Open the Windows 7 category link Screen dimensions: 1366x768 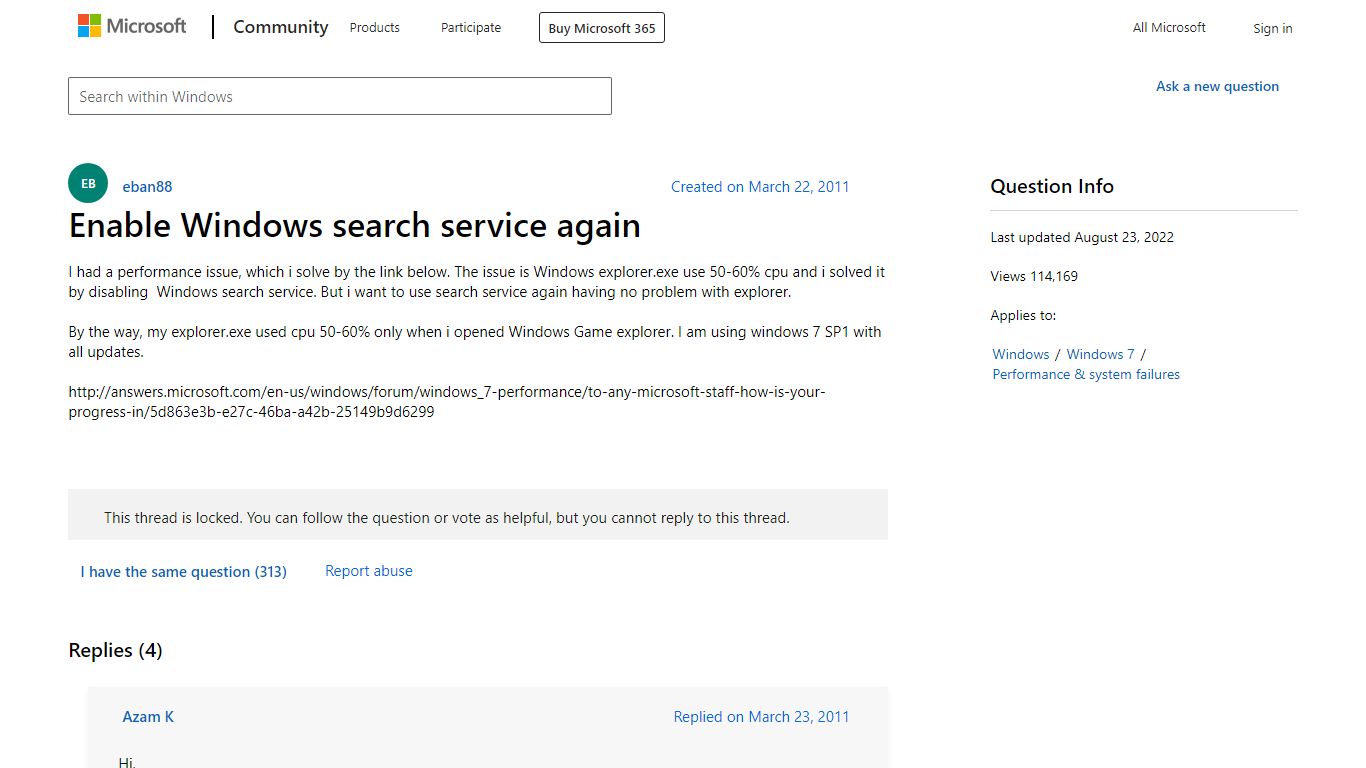point(1100,354)
